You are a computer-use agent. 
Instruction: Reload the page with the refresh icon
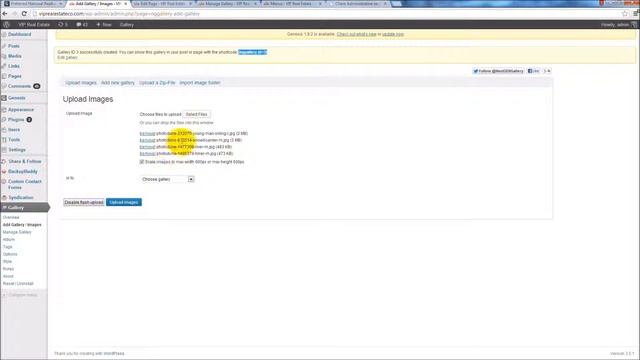coord(24,13)
